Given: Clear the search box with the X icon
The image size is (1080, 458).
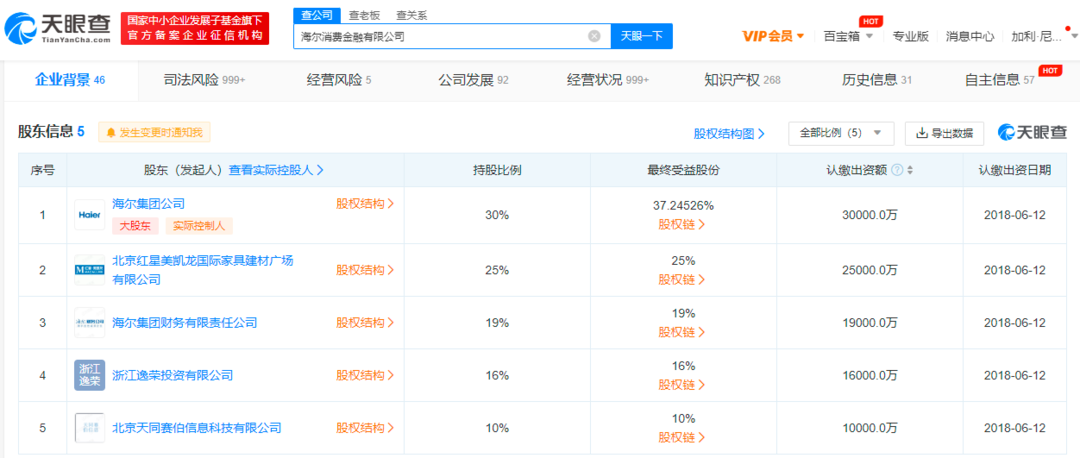Looking at the screenshot, I should click(x=594, y=37).
